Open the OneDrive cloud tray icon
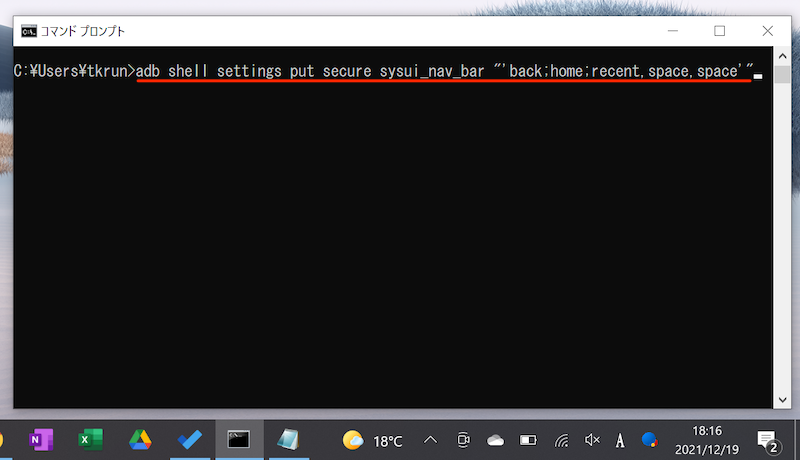800x460 pixels. tap(495, 440)
